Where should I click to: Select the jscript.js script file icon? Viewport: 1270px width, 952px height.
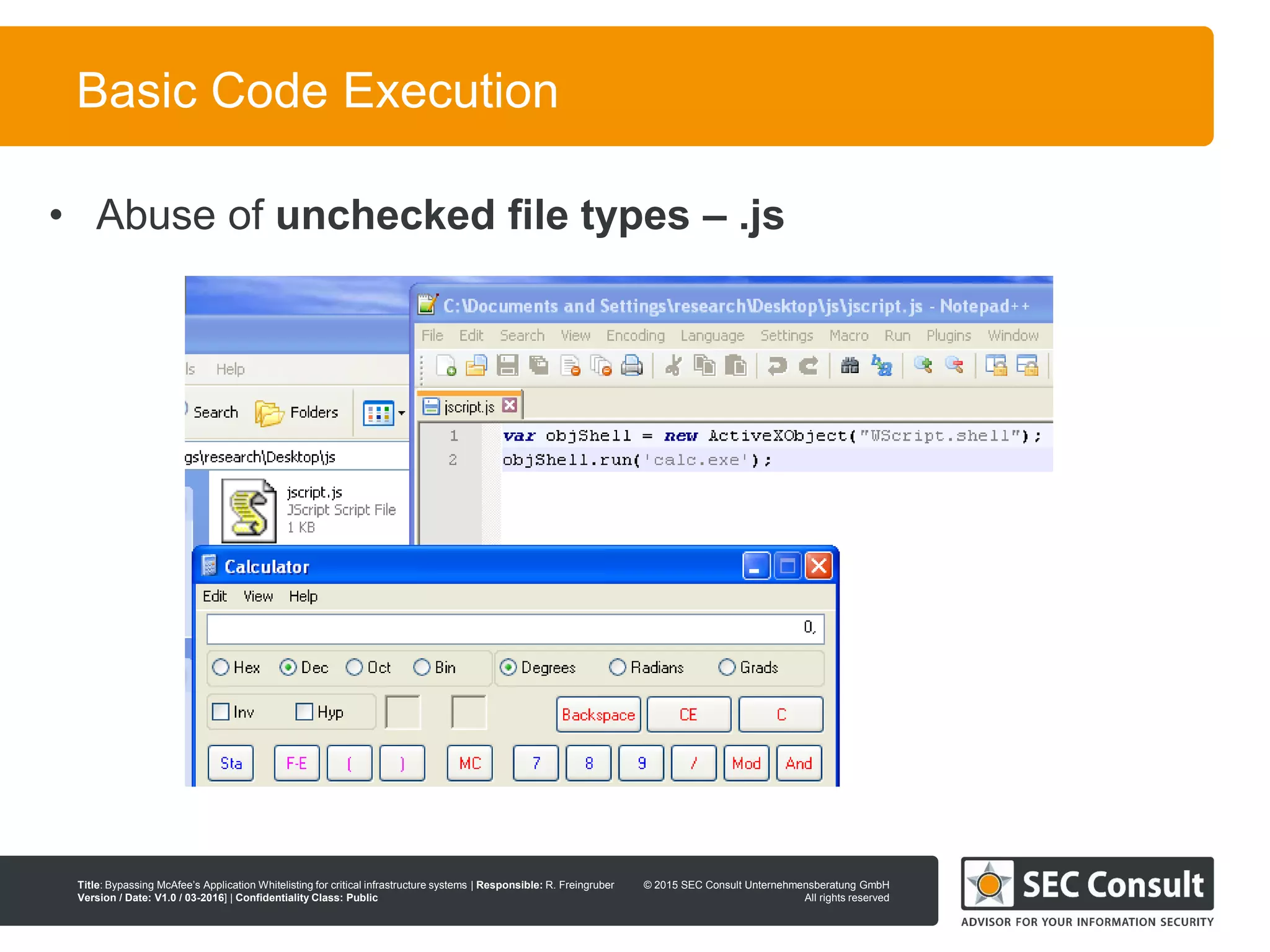coord(249,511)
